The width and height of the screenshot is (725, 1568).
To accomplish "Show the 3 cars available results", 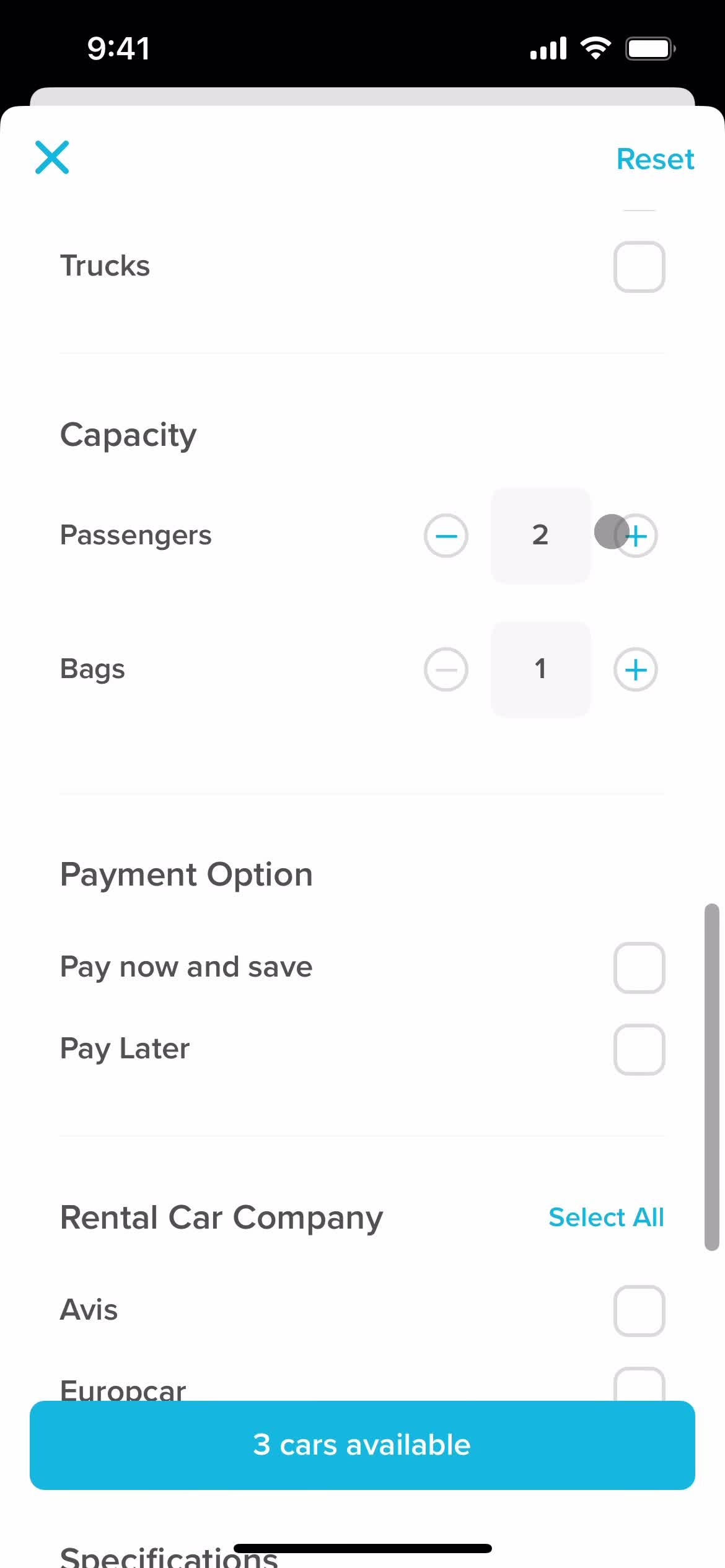I will (362, 1445).
